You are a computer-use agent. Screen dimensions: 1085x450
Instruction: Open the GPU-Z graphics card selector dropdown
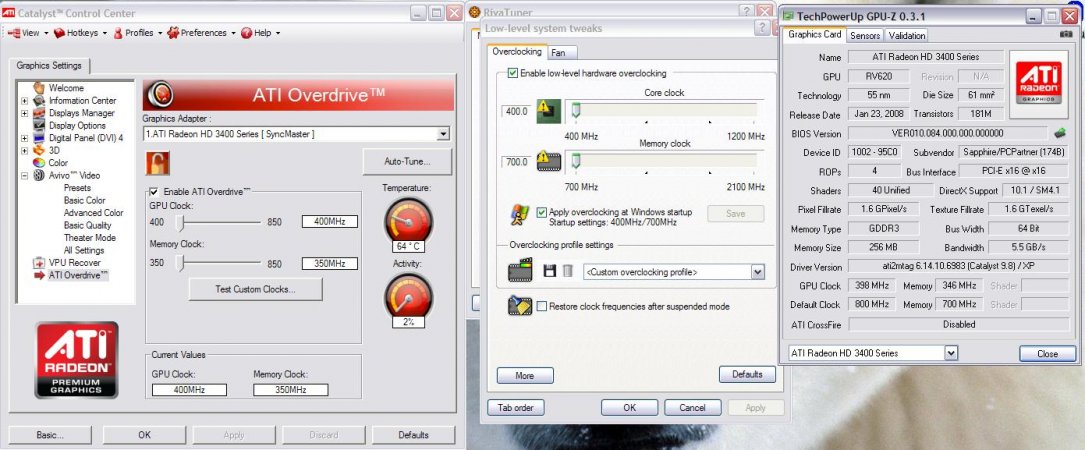point(951,353)
